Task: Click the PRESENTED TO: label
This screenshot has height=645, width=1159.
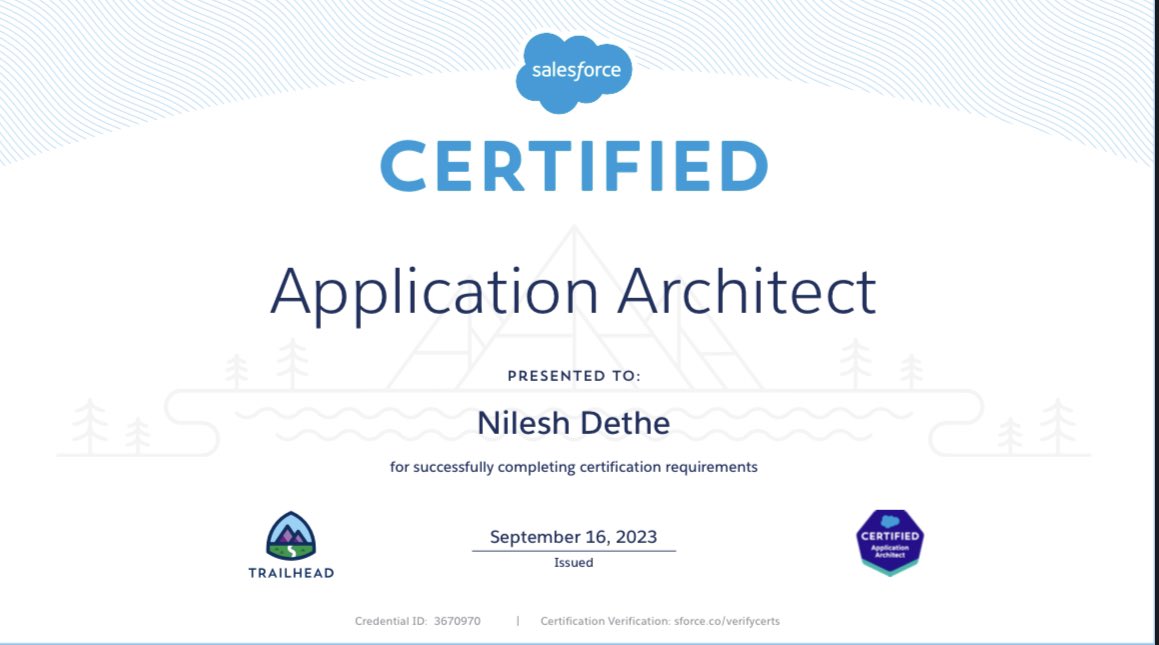Action: pos(574,376)
